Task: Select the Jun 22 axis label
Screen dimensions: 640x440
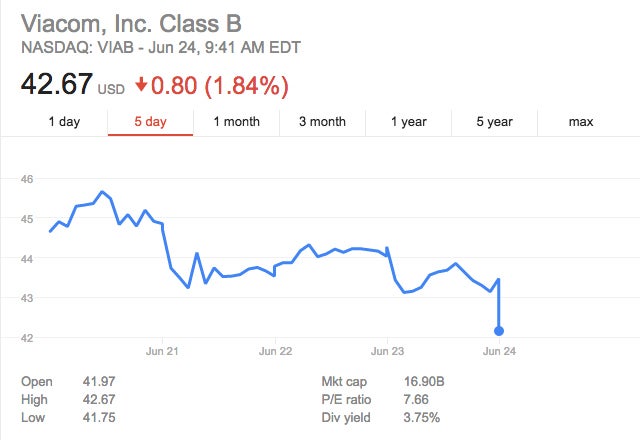Action: coord(275,351)
